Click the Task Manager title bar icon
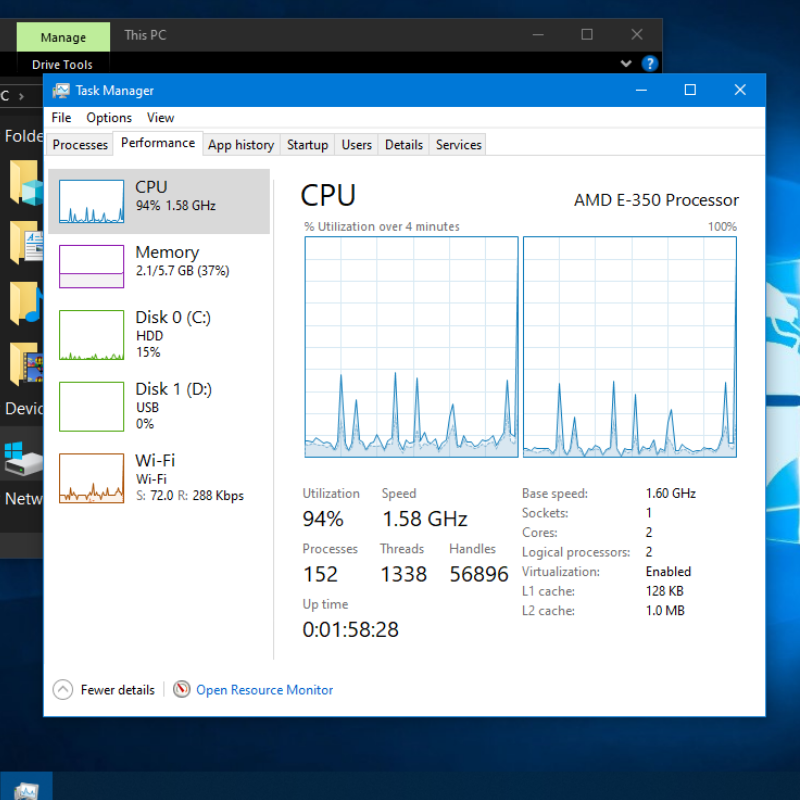The width and height of the screenshot is (800, 800). tap(61, 90)
